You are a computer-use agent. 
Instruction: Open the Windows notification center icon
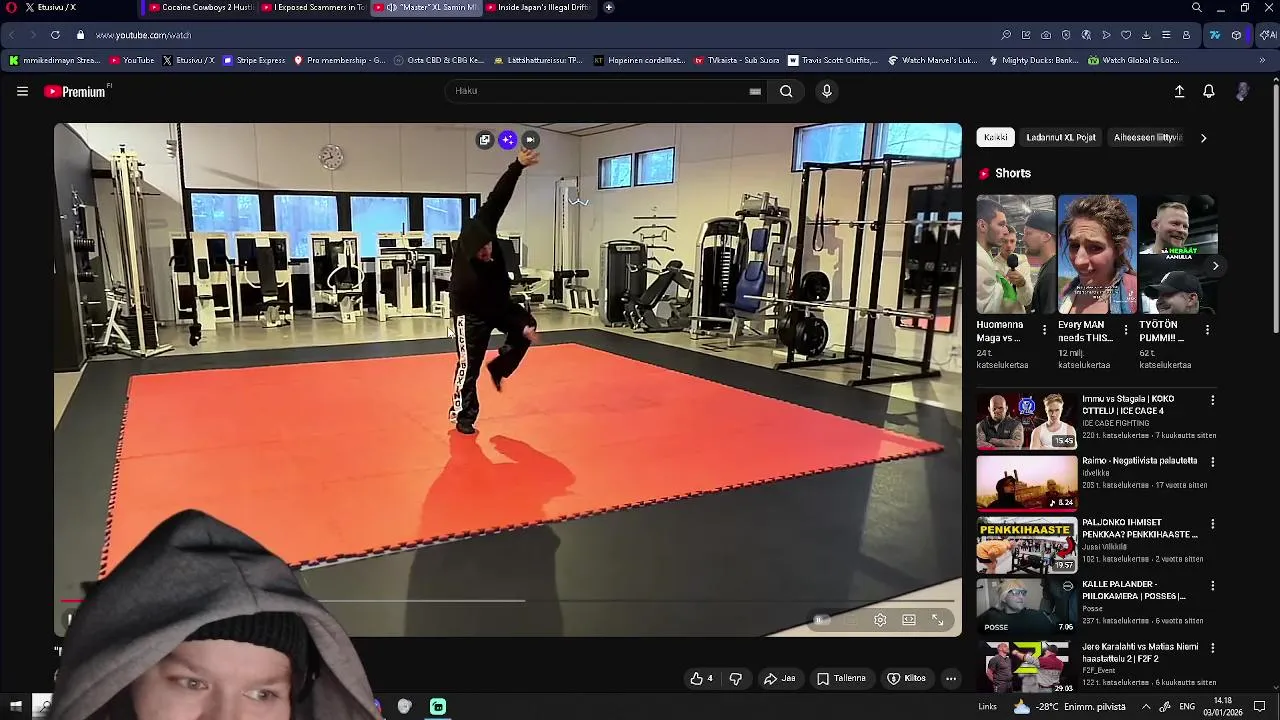[1260, 706]
